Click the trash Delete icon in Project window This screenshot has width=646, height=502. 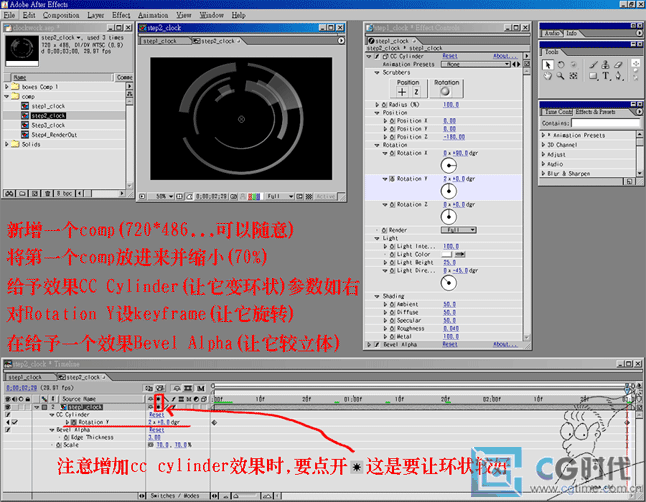[x=48, y=193]
